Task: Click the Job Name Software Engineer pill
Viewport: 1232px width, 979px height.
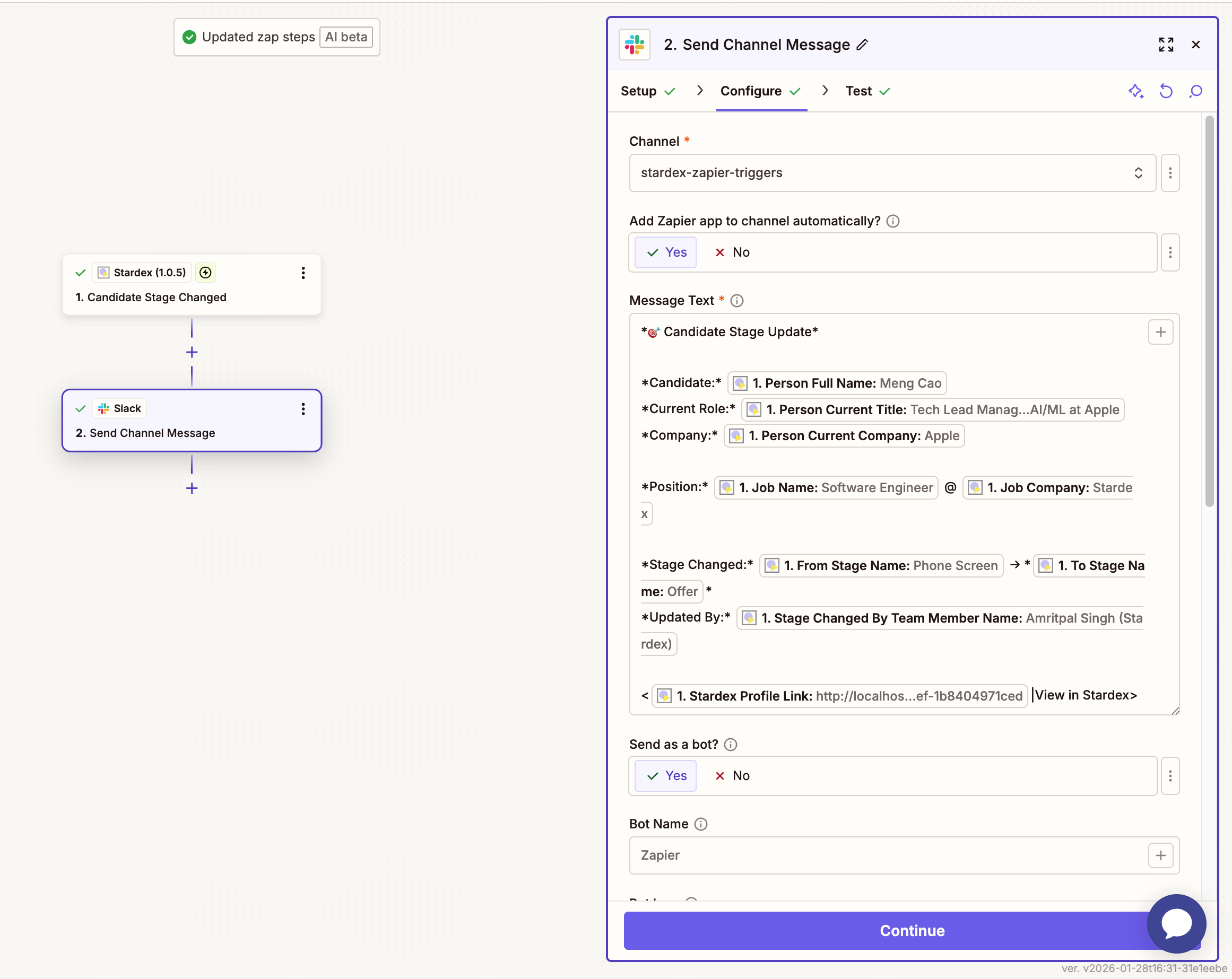Action: pos(826,488)
